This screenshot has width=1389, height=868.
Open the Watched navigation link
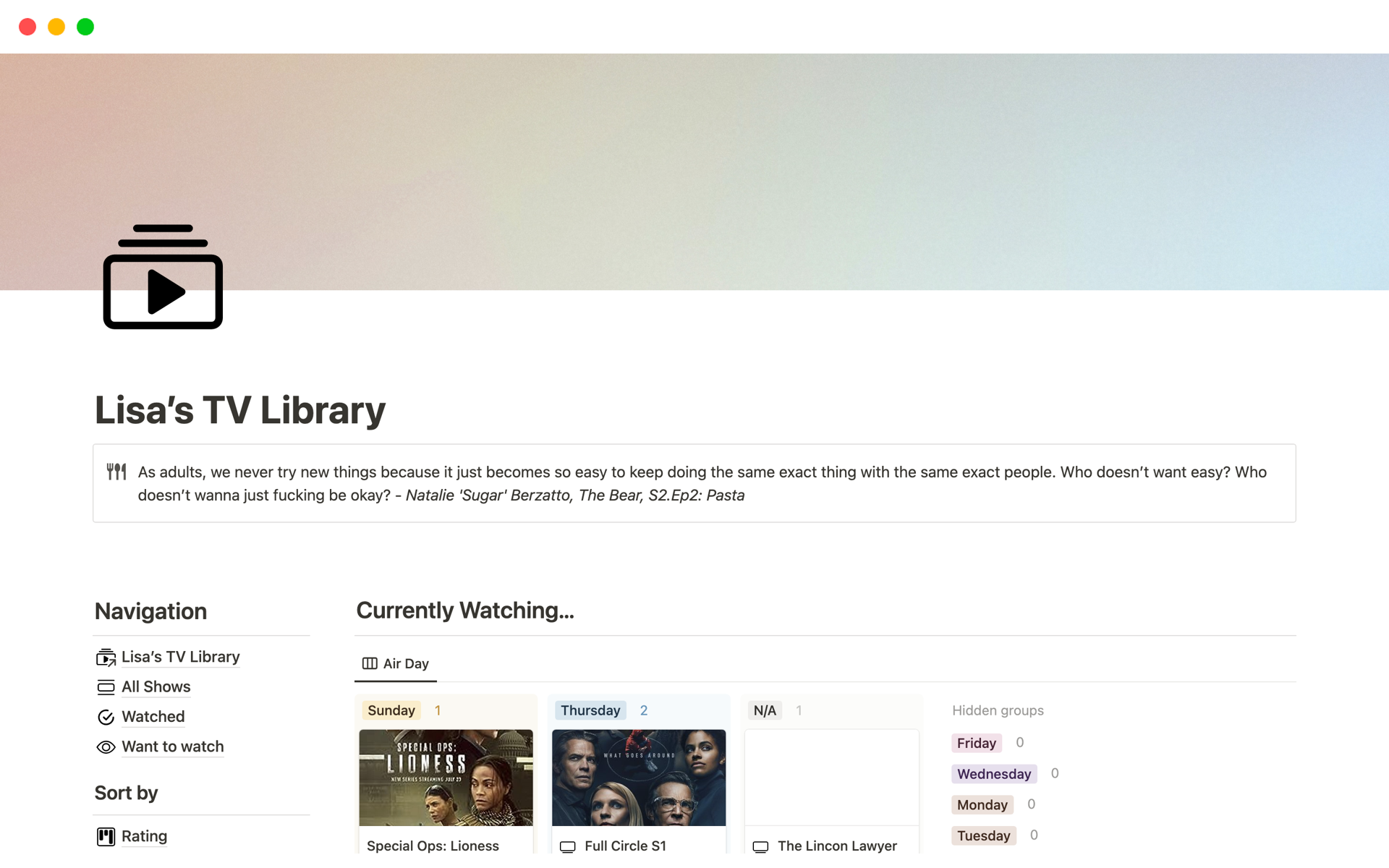[153, 717]
